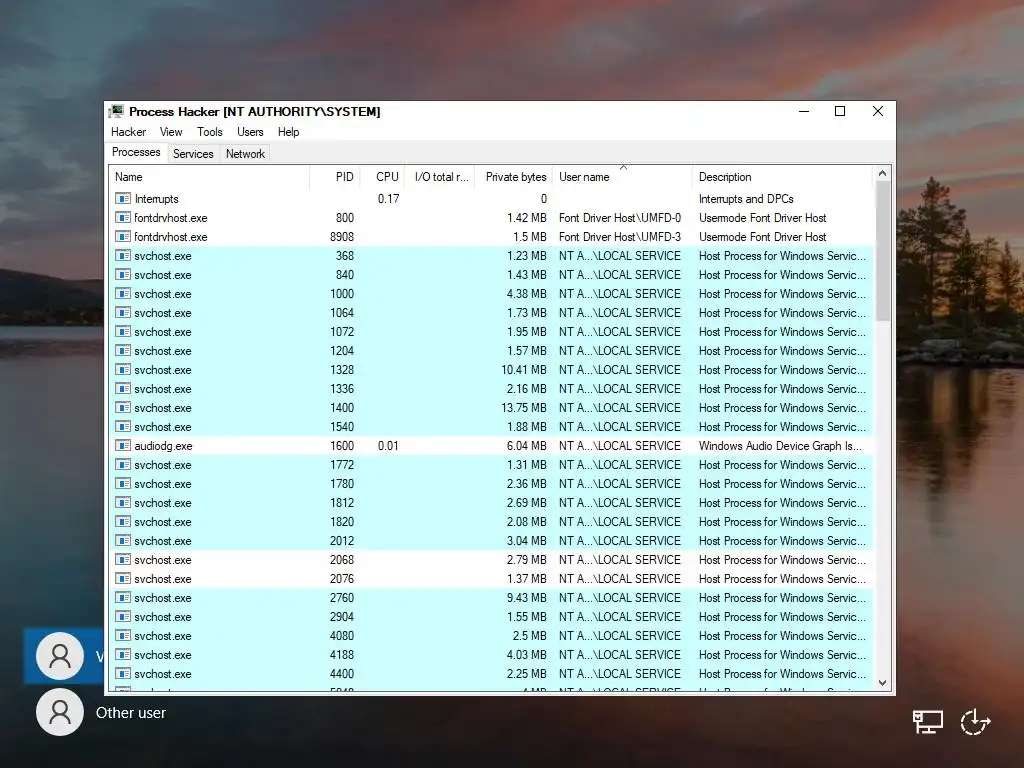Sort by the CPU column header
This screenshot has height=768, width=1024.
tap(383, 177)
